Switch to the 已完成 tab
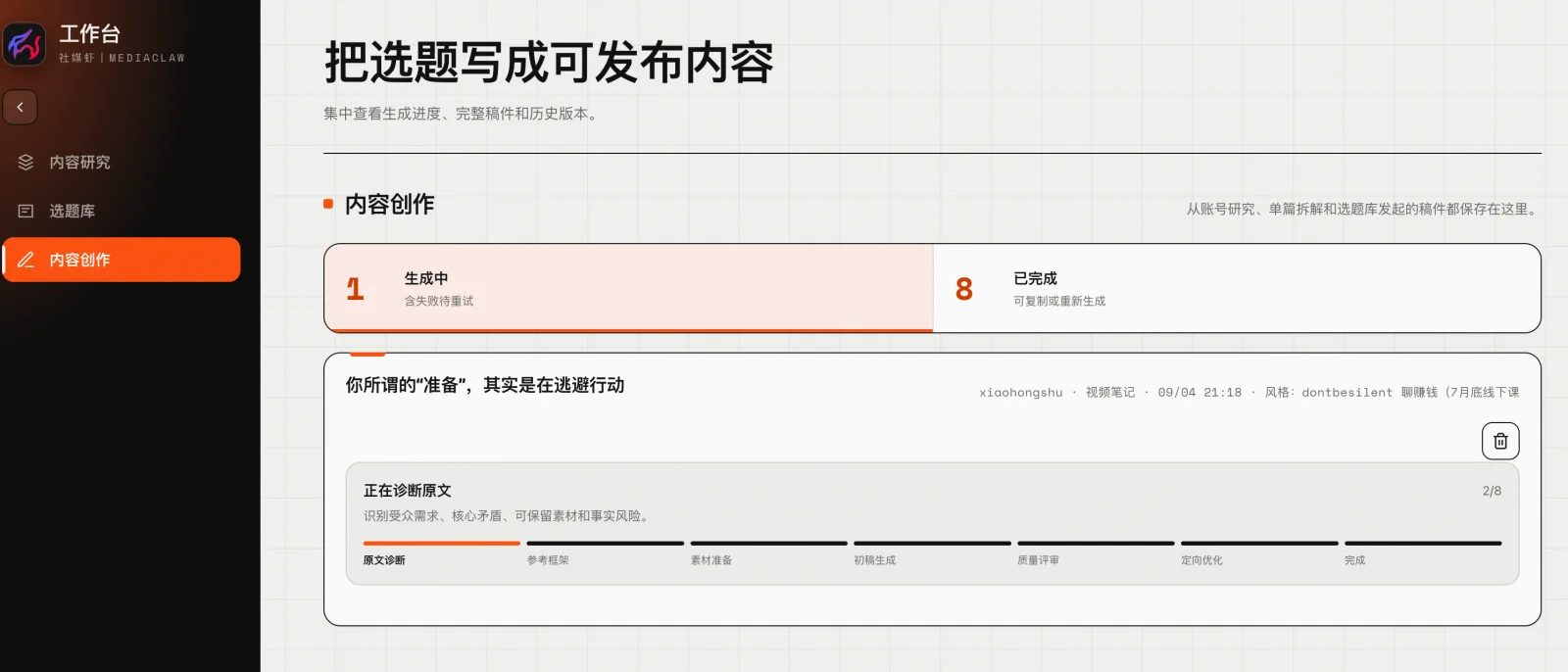This screenshot has height=672, width=1568. tap(1237, 288)
